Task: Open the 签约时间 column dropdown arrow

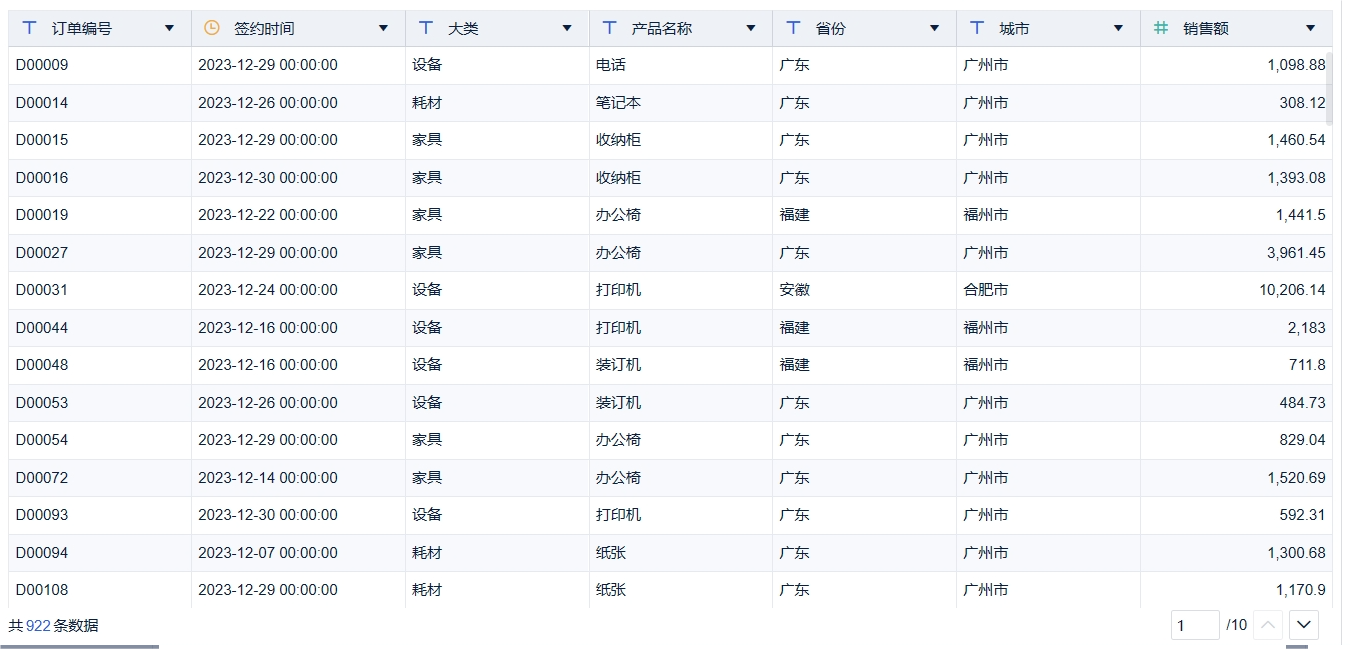Action: click(383, 29)
